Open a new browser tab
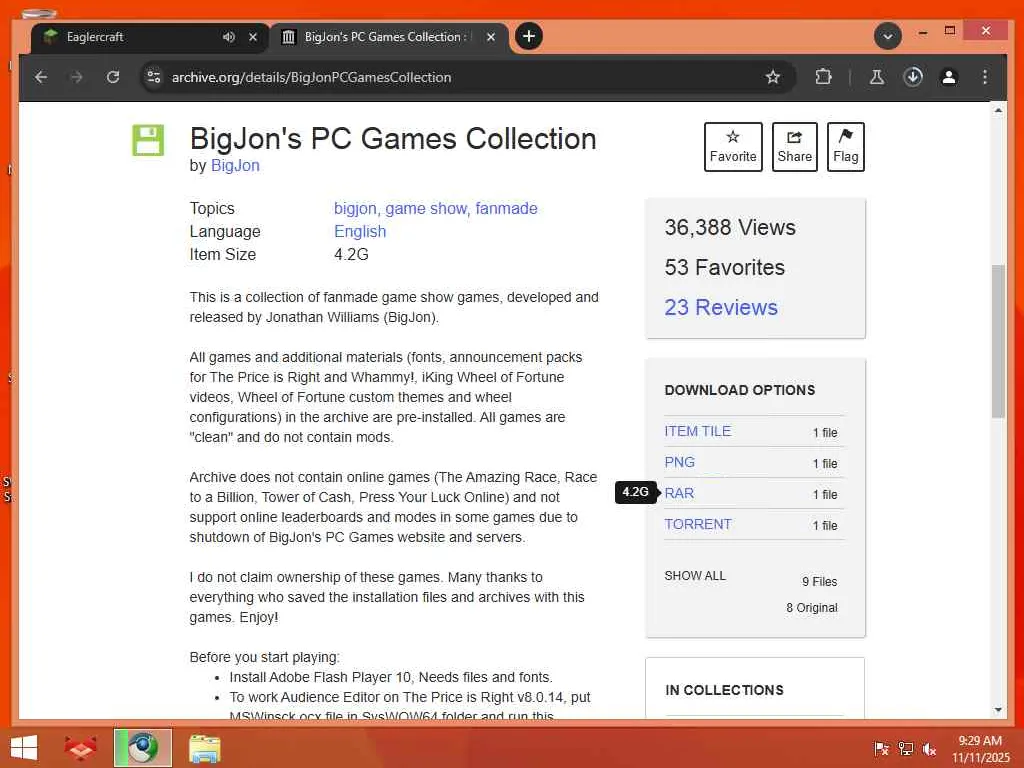 click(529, 36)
